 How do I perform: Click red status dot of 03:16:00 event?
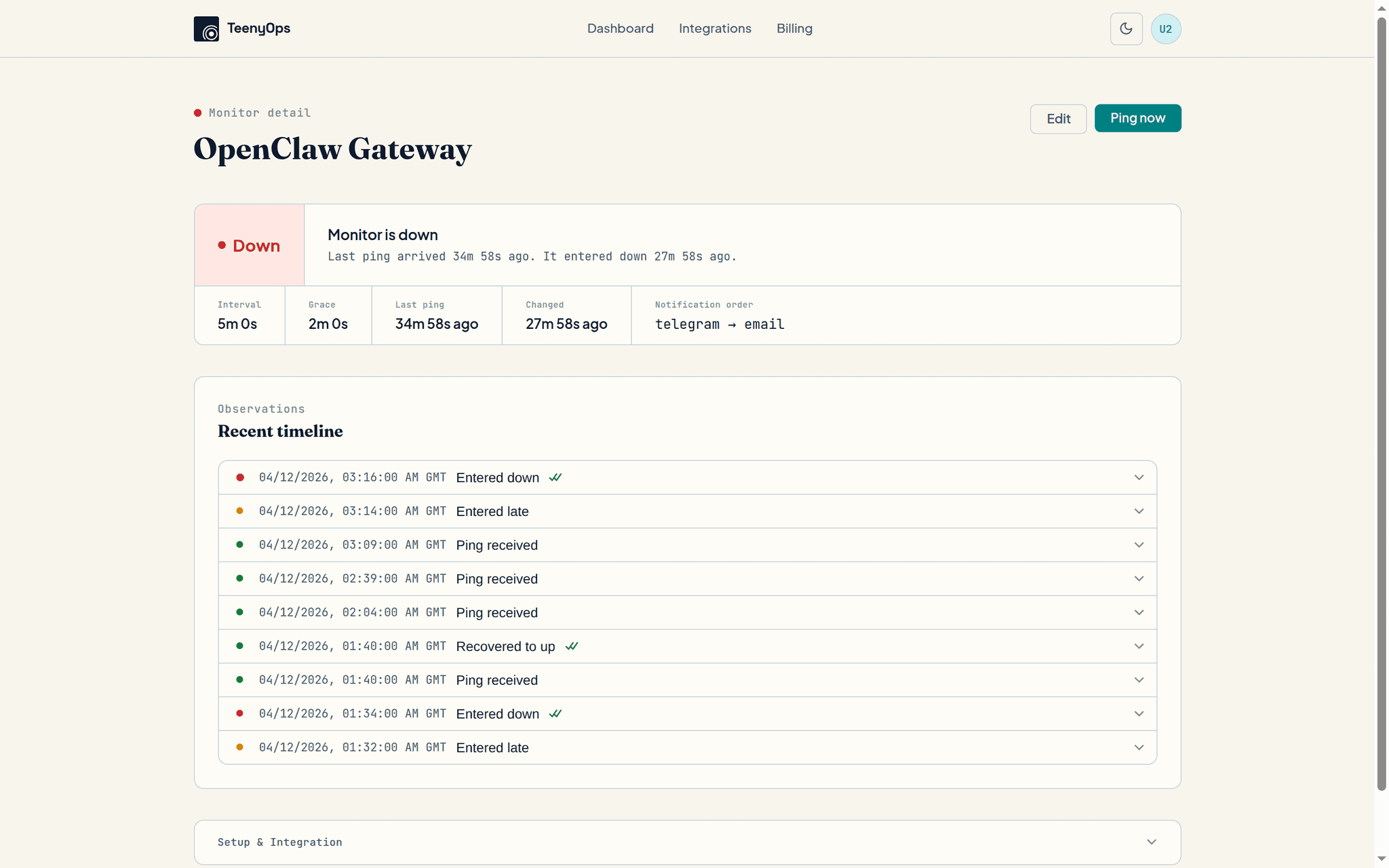point(240,477)
